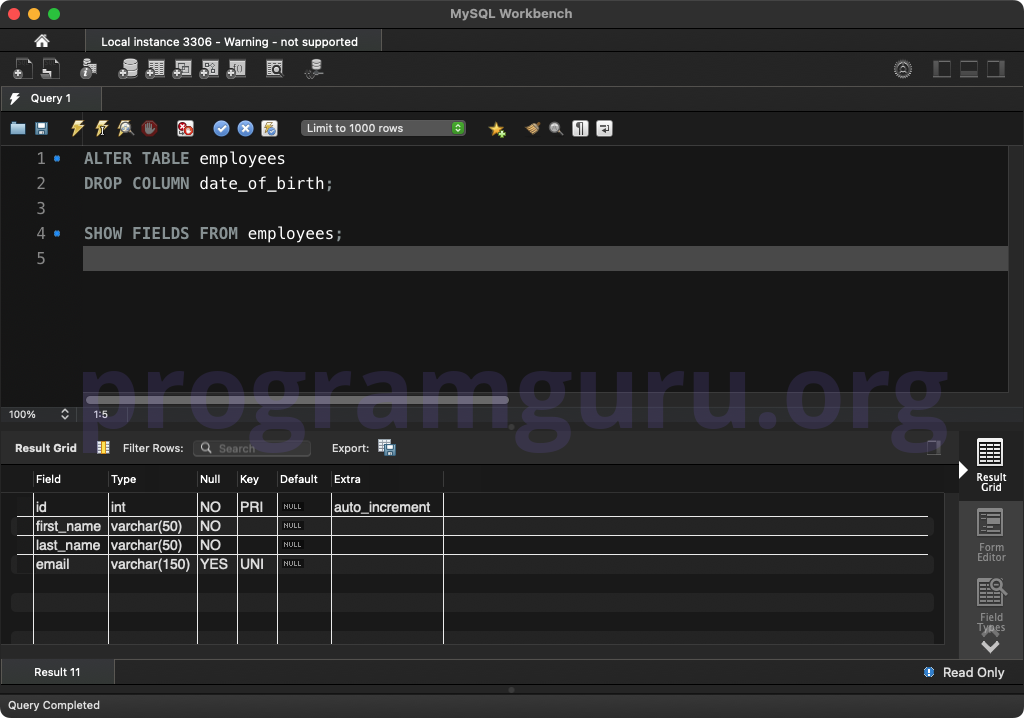Select the 'varchar(150)' type cell
This screenshot has height=718, width=1024.
pos(153,564)
